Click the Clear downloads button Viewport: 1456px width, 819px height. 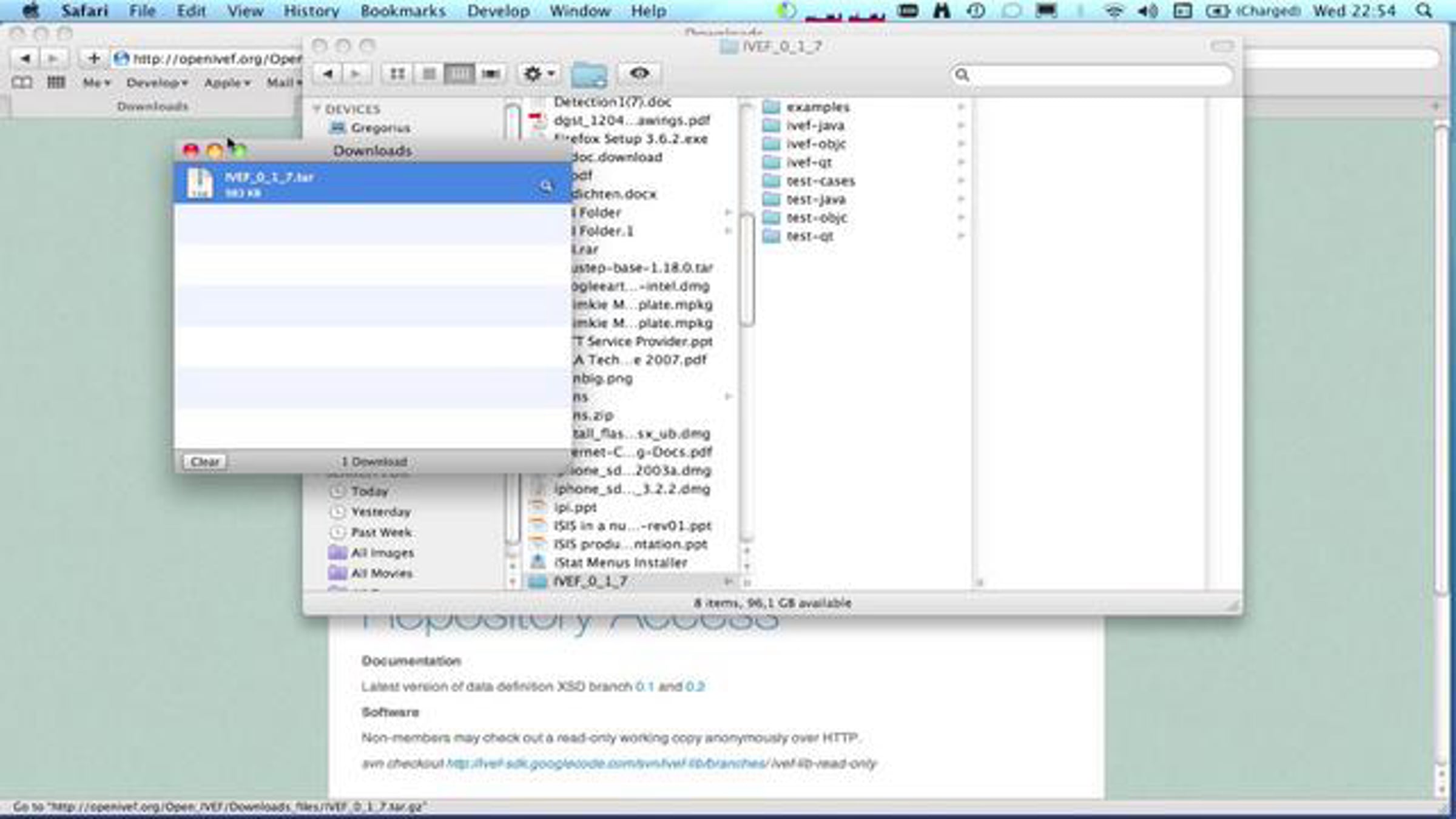tap(204, 462)
